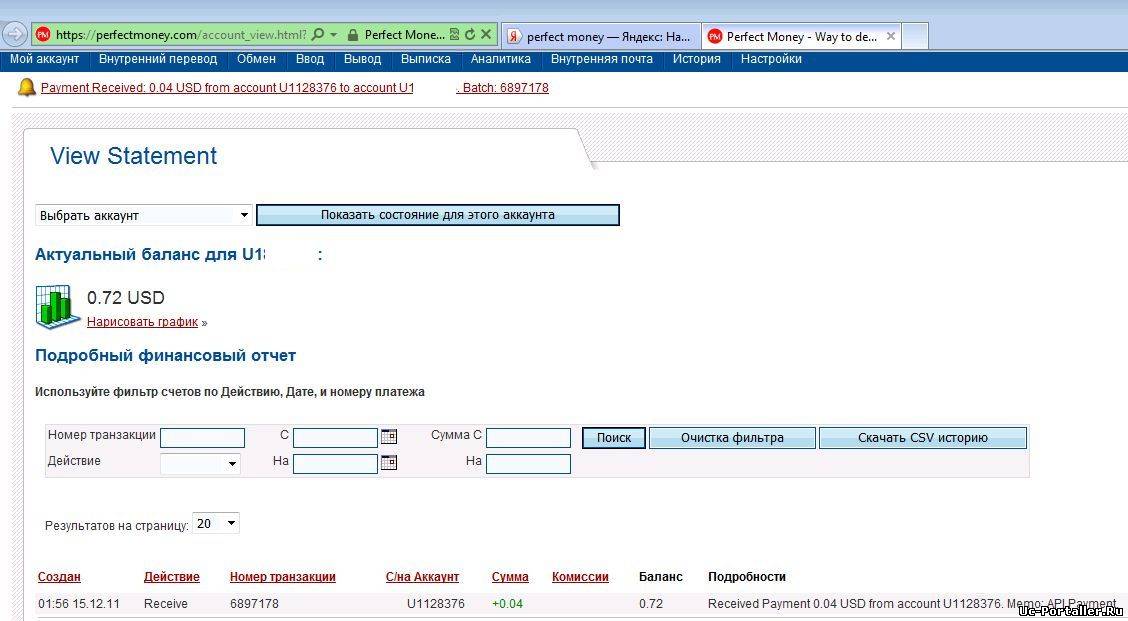Expand the Выбрать аккаунт dropdown
1128x621 pixels.
[x=144, y=215]
